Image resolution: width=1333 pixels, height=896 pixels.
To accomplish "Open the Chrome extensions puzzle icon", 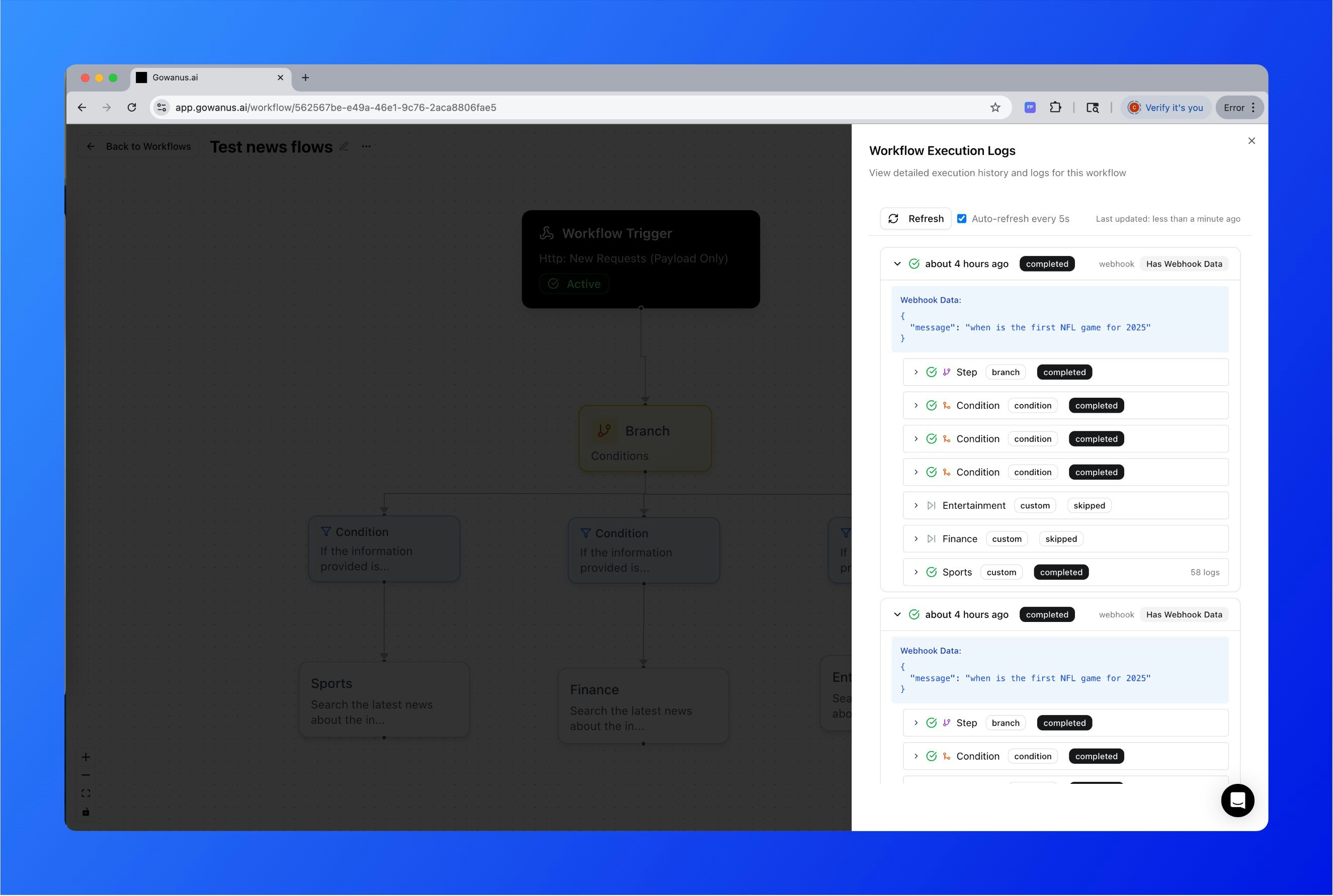I will click(x=1055, y=108).
